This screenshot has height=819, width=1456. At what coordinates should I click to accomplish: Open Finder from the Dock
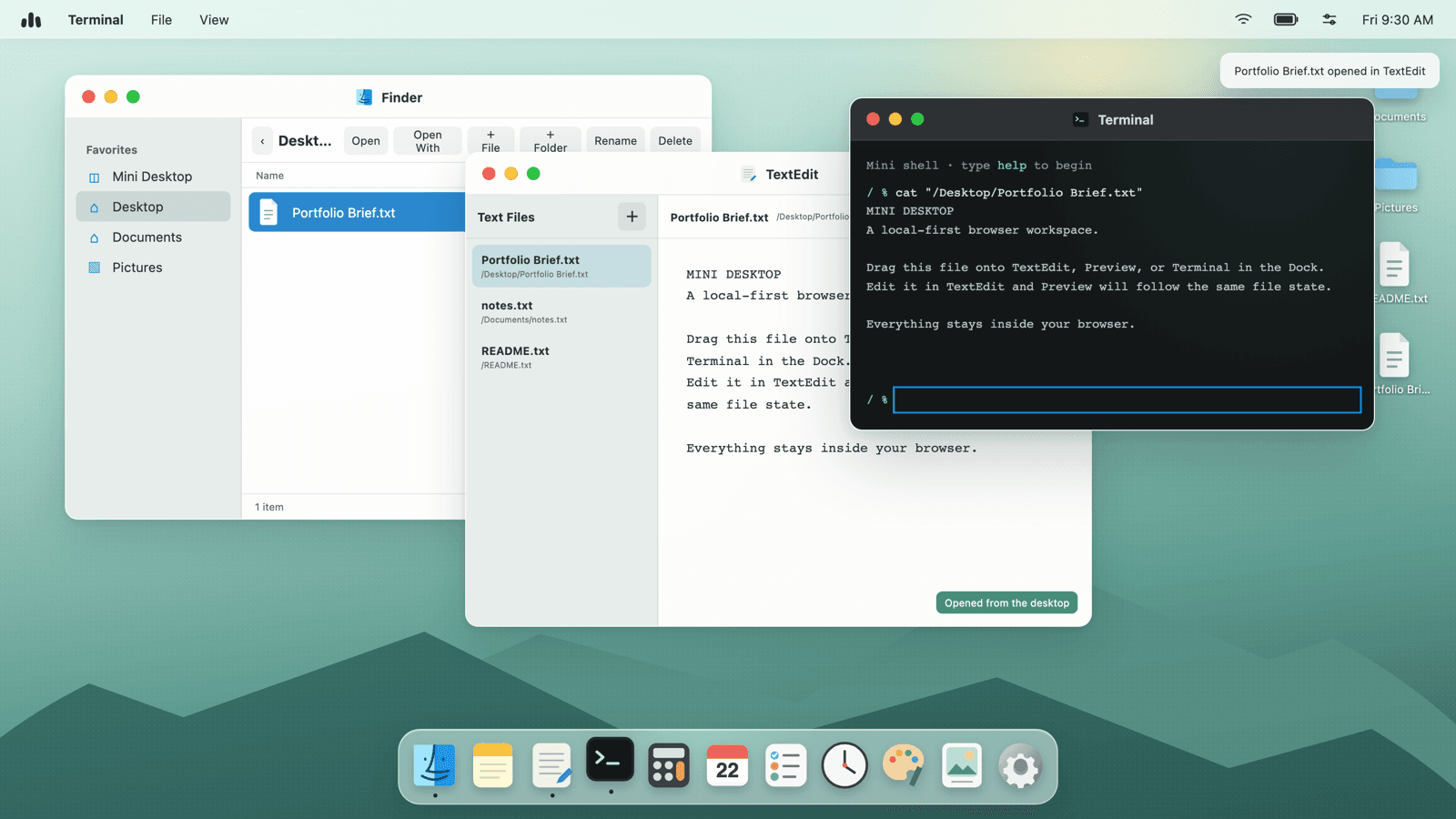435,765
